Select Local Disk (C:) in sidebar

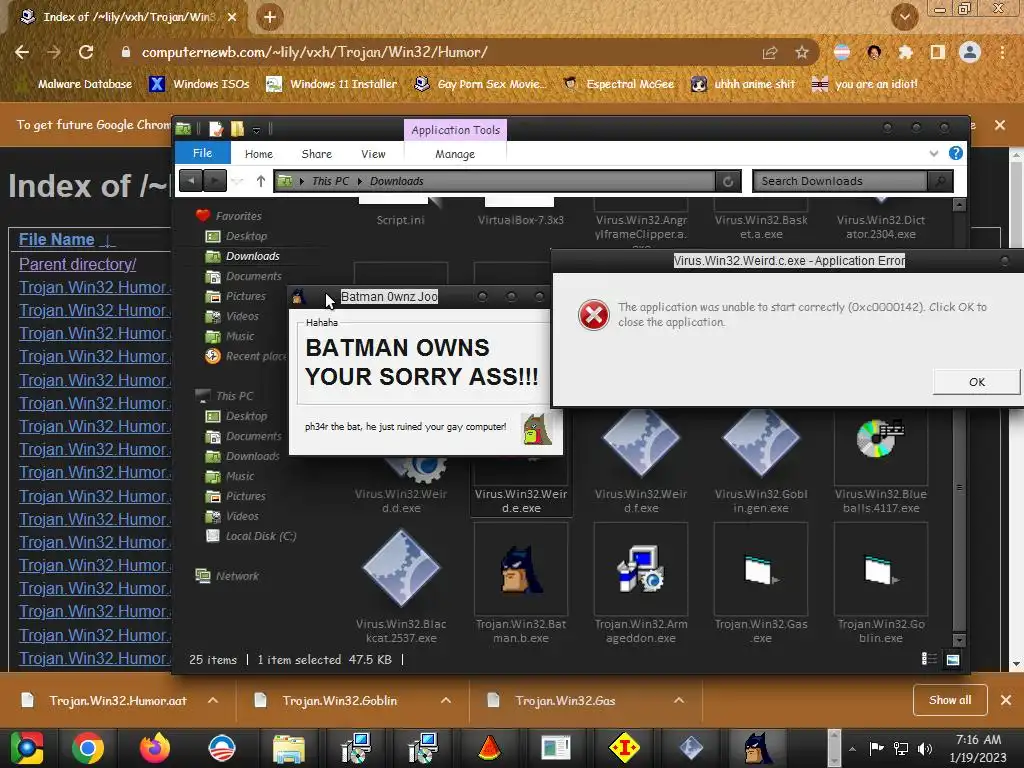[261, 536]
